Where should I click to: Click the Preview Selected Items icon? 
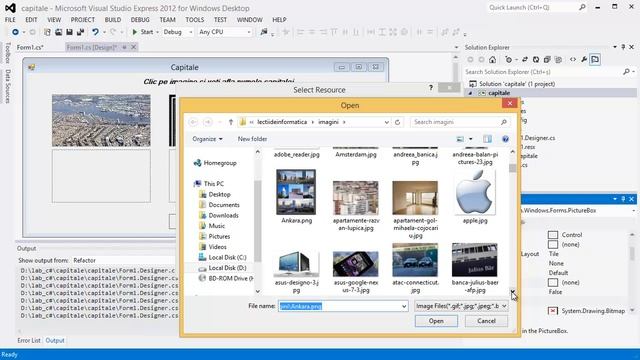[x=595, y=60]
